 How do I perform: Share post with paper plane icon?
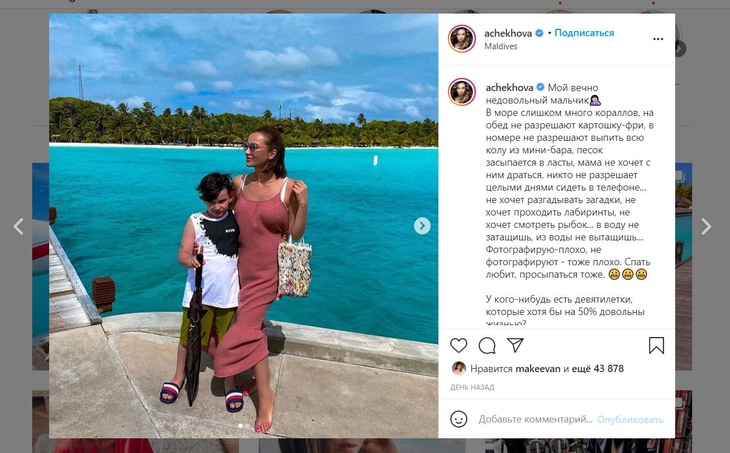pos(515,345)
